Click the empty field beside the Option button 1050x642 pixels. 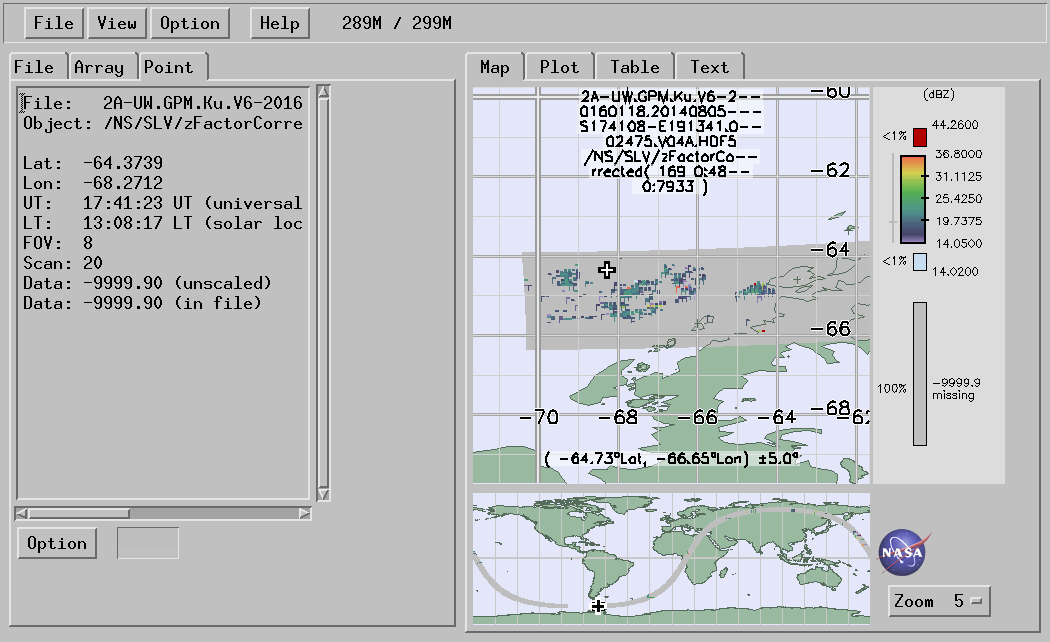tap(148, 543)
